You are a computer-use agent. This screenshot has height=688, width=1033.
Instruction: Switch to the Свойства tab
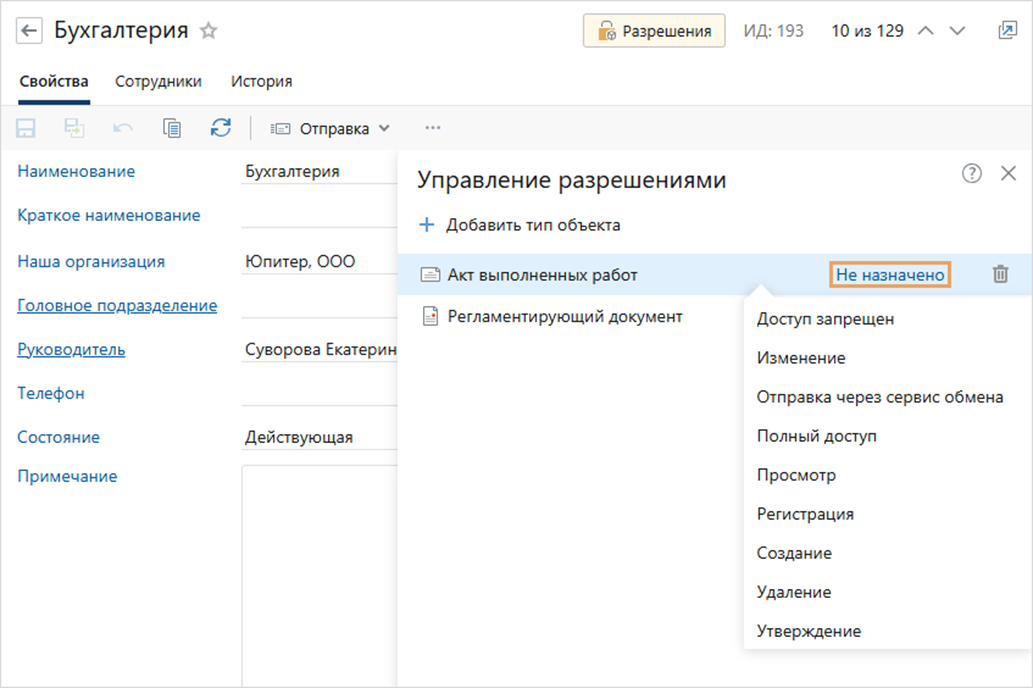[x=54, y=81]
